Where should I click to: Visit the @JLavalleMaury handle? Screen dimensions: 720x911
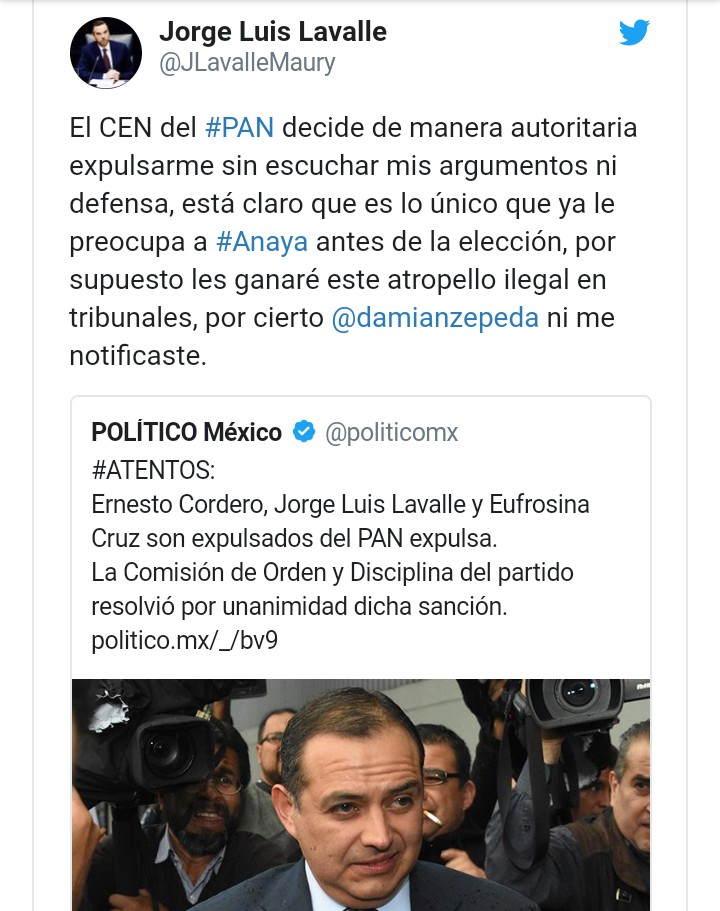247,63
